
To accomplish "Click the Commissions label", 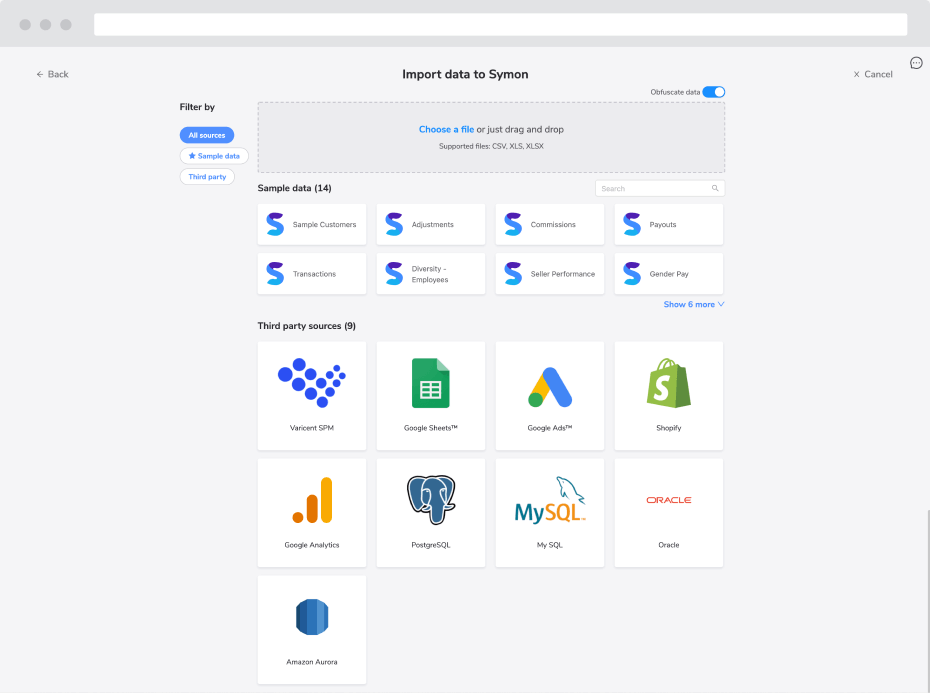I will (553, 224).
